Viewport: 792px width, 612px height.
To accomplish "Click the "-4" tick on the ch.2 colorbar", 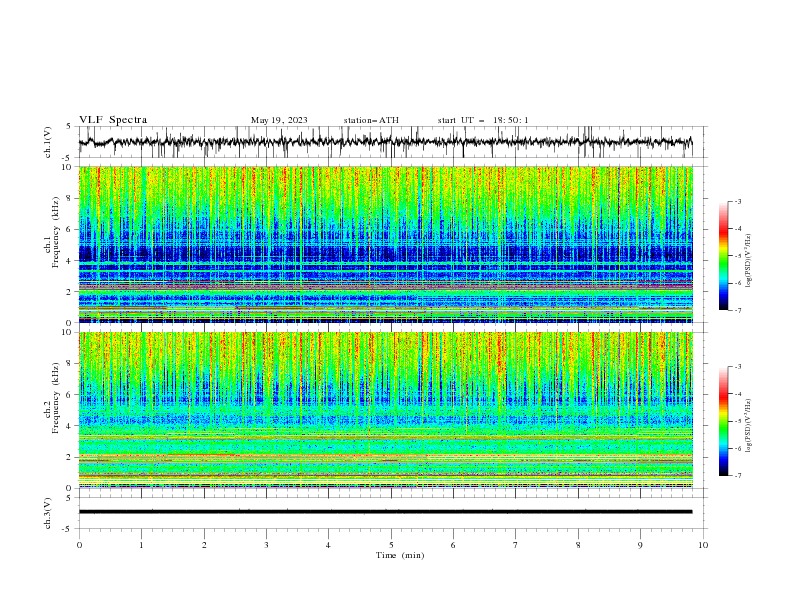I will [737, 394].
